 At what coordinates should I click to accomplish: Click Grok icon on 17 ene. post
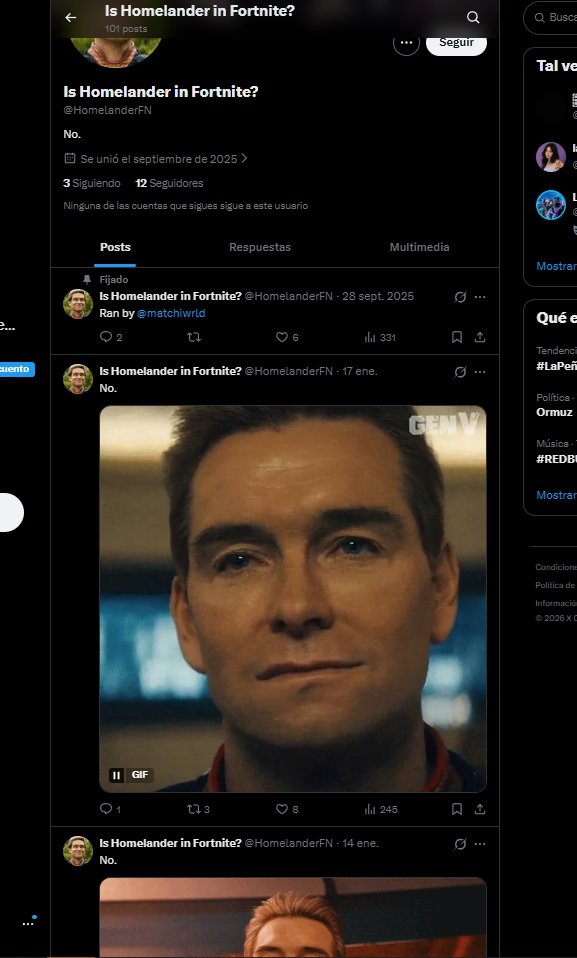[x=460, y=372]
